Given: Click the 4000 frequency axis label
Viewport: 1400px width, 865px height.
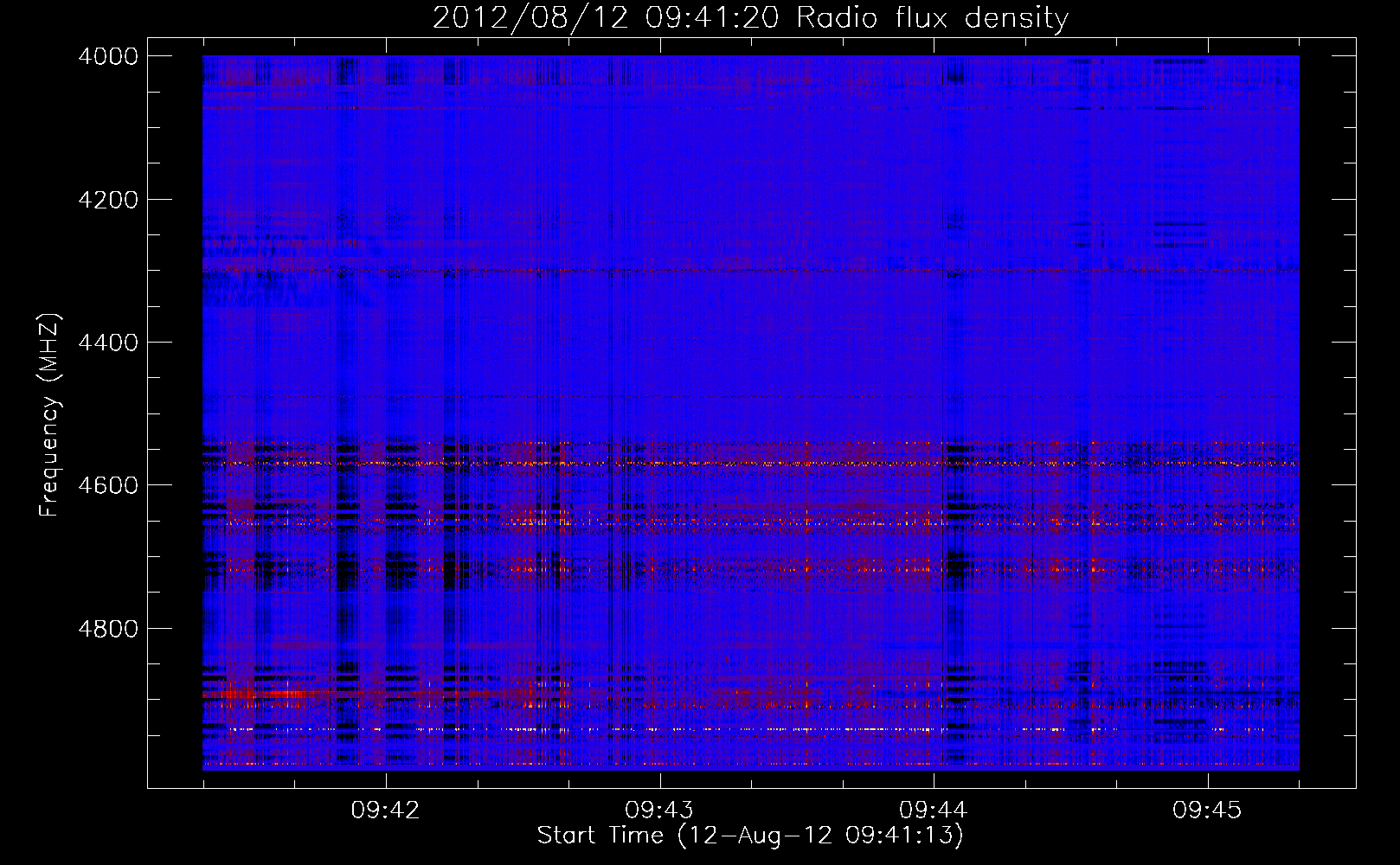Looking at the screenshot, I should [x=108, y=56].
